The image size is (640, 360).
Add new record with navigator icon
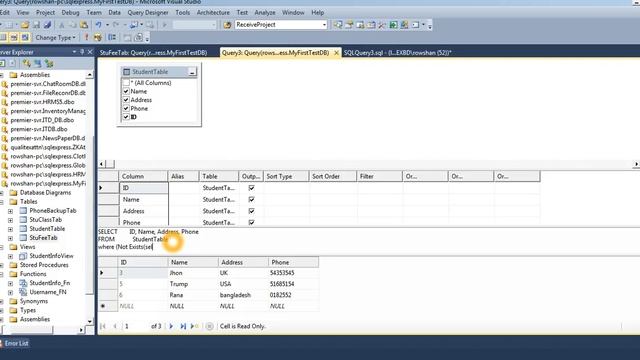coord(194,326)
